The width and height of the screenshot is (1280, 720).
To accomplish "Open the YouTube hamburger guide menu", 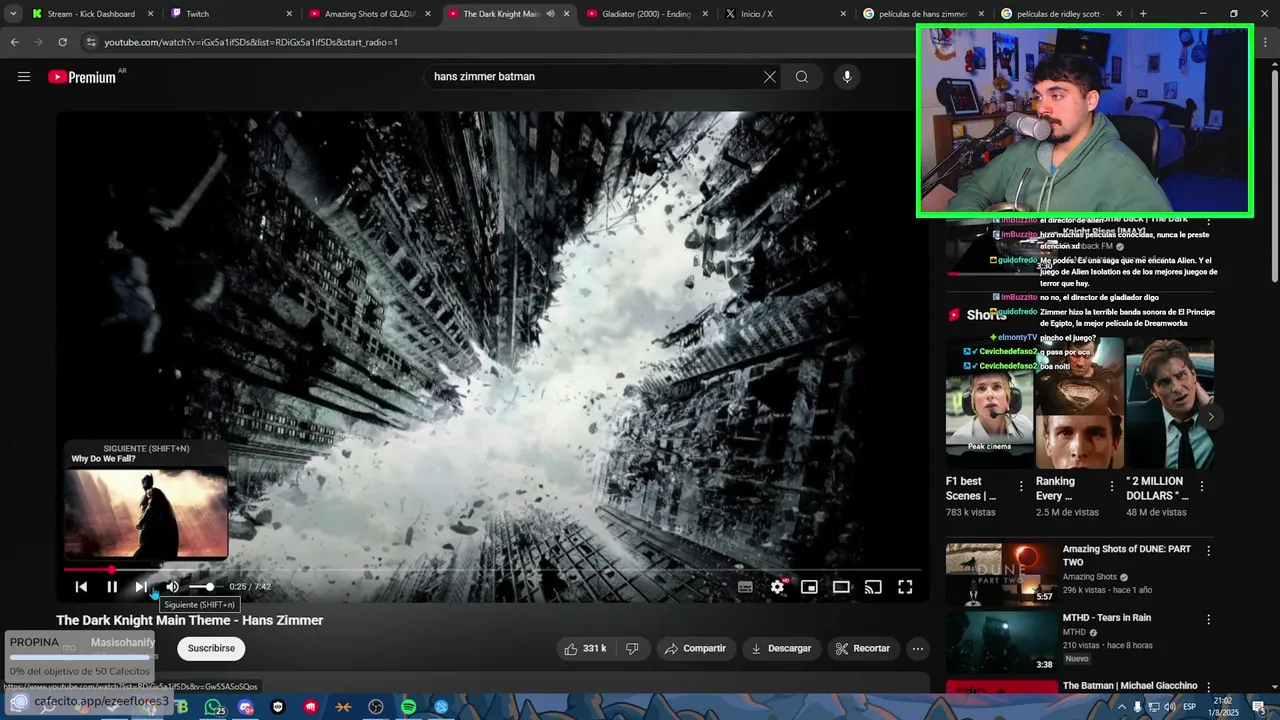I will [24, 77].
